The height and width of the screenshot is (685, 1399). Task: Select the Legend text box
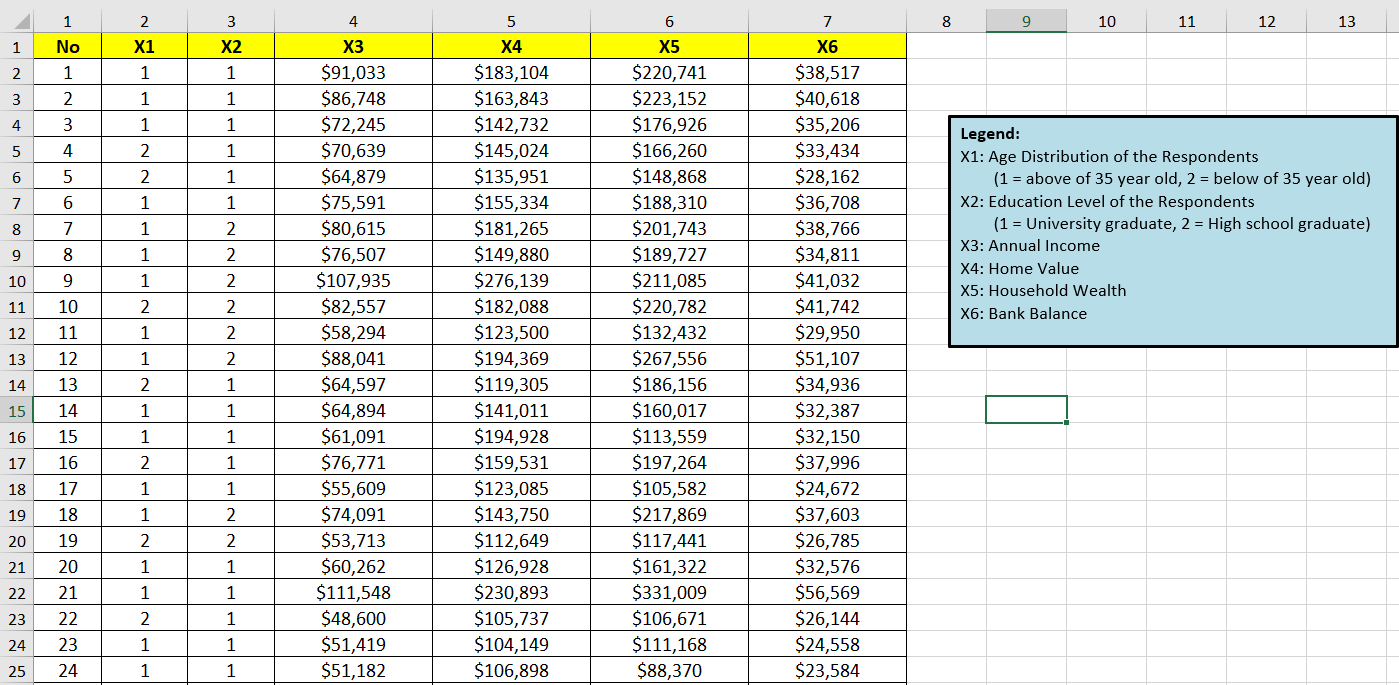coord(1173,231)
